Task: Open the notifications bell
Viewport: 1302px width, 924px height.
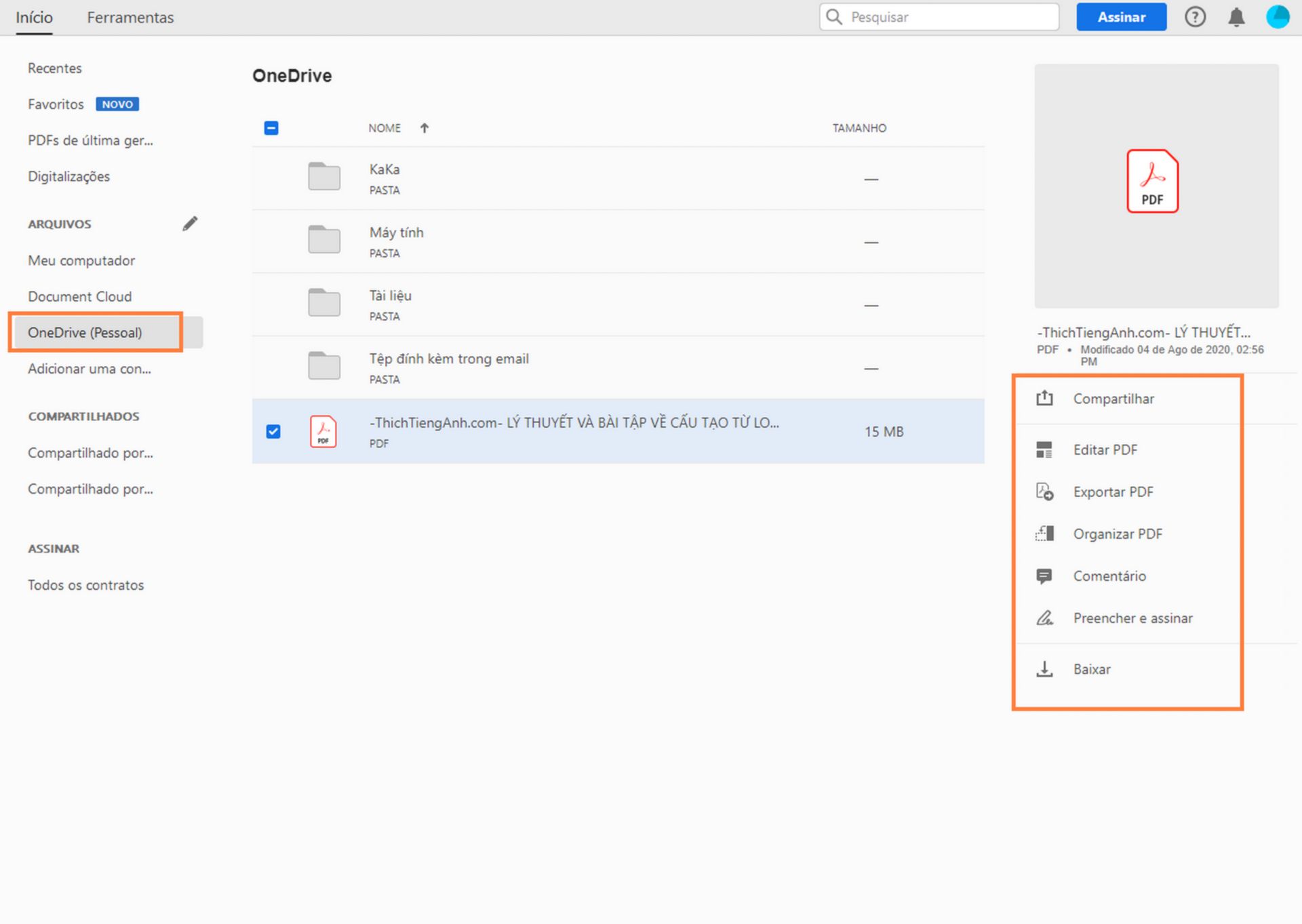Action: coord(1236,17)
